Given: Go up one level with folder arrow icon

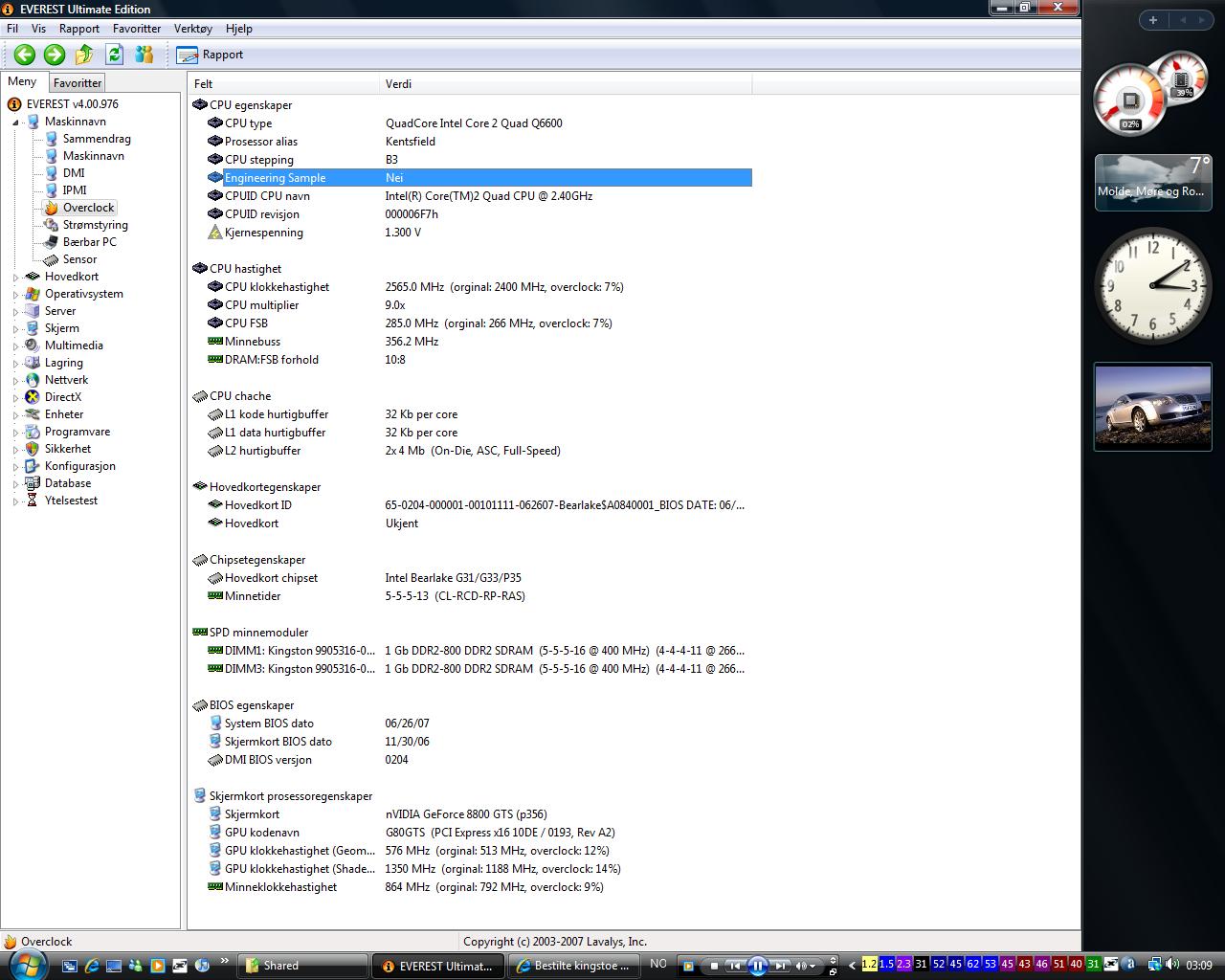Looking at the screenshot, I should [84, 55].
